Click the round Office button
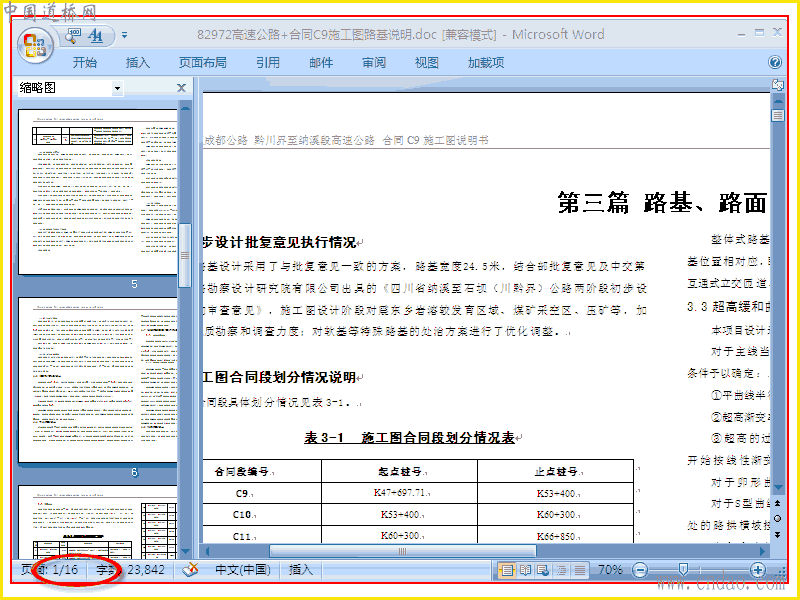Screen dimensions: 800x600 pos(35,45)
